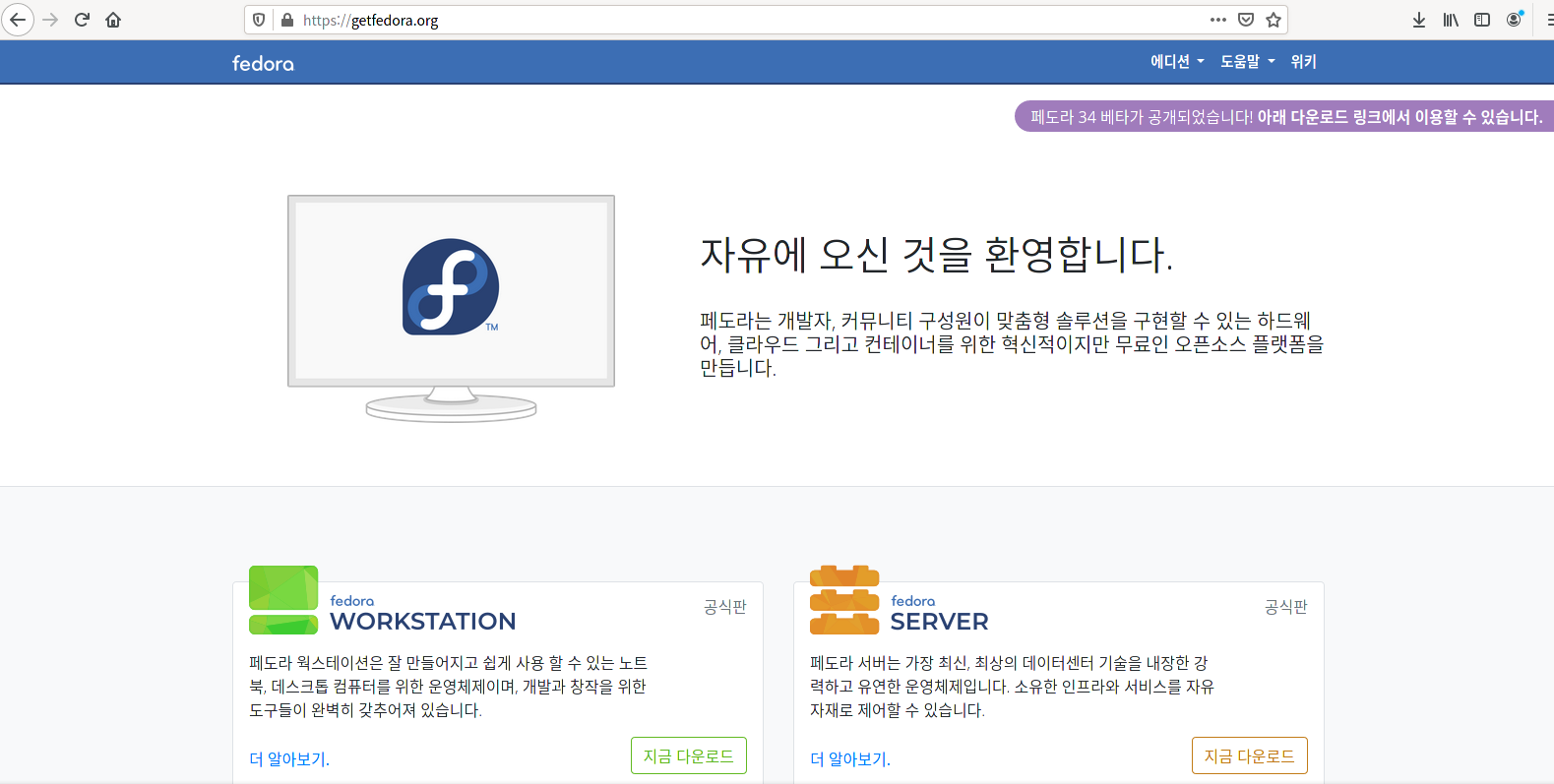The image size is (1554, 784).
Task: Reload the current page
Action: 83,20
